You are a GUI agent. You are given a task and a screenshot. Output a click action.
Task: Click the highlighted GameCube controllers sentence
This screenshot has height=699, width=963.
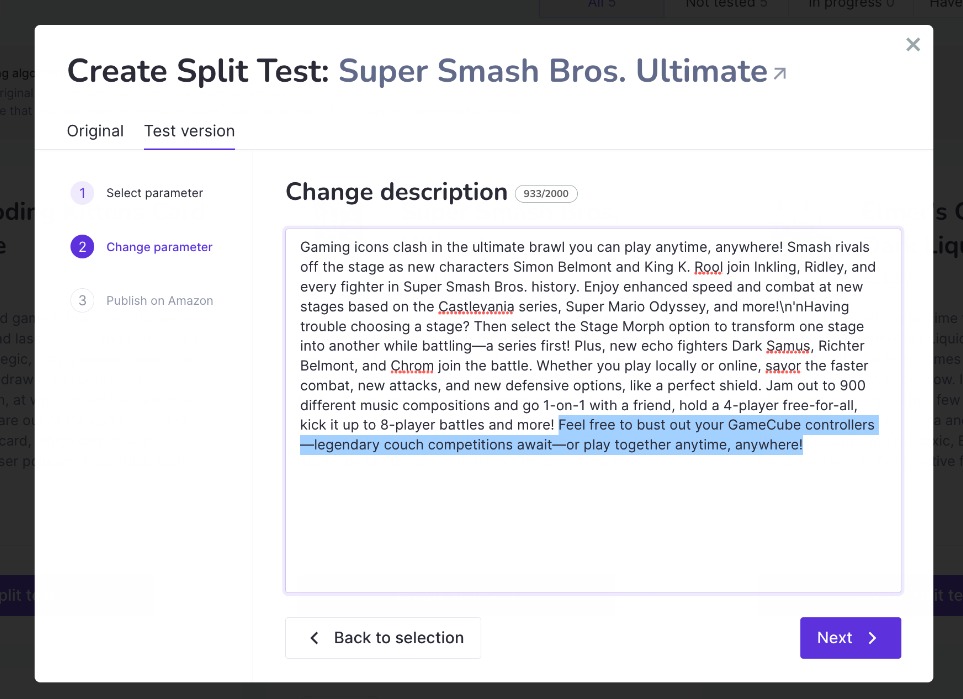590,435
